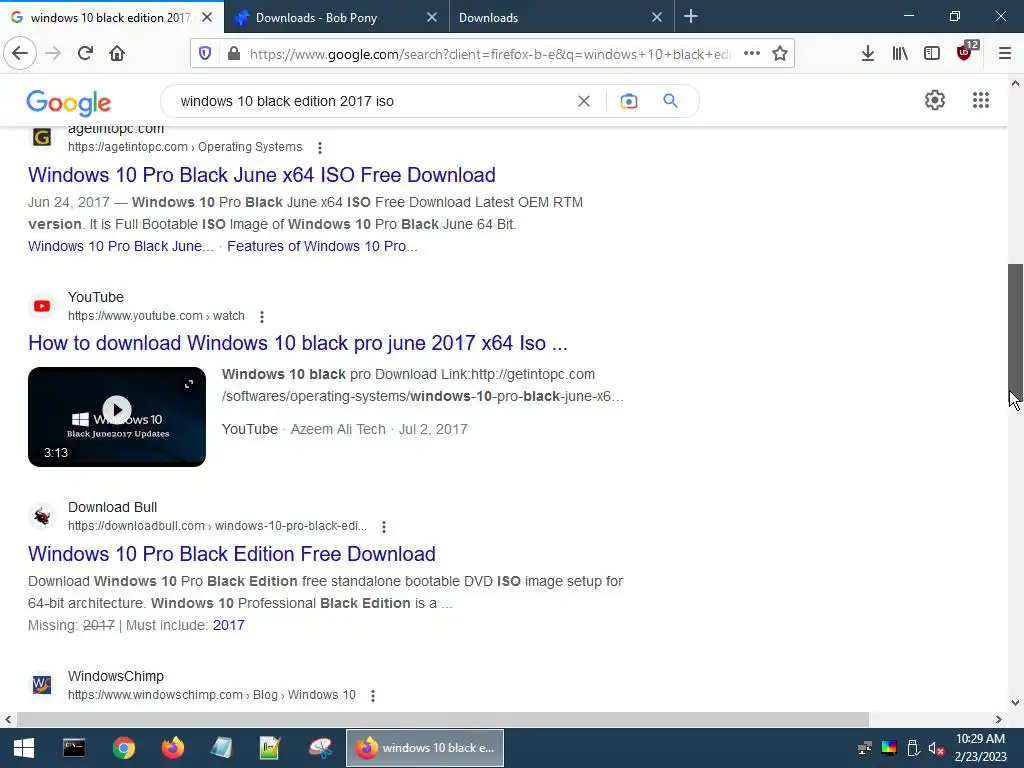Open windows 10 black e... taskbar button

[424, 748]
